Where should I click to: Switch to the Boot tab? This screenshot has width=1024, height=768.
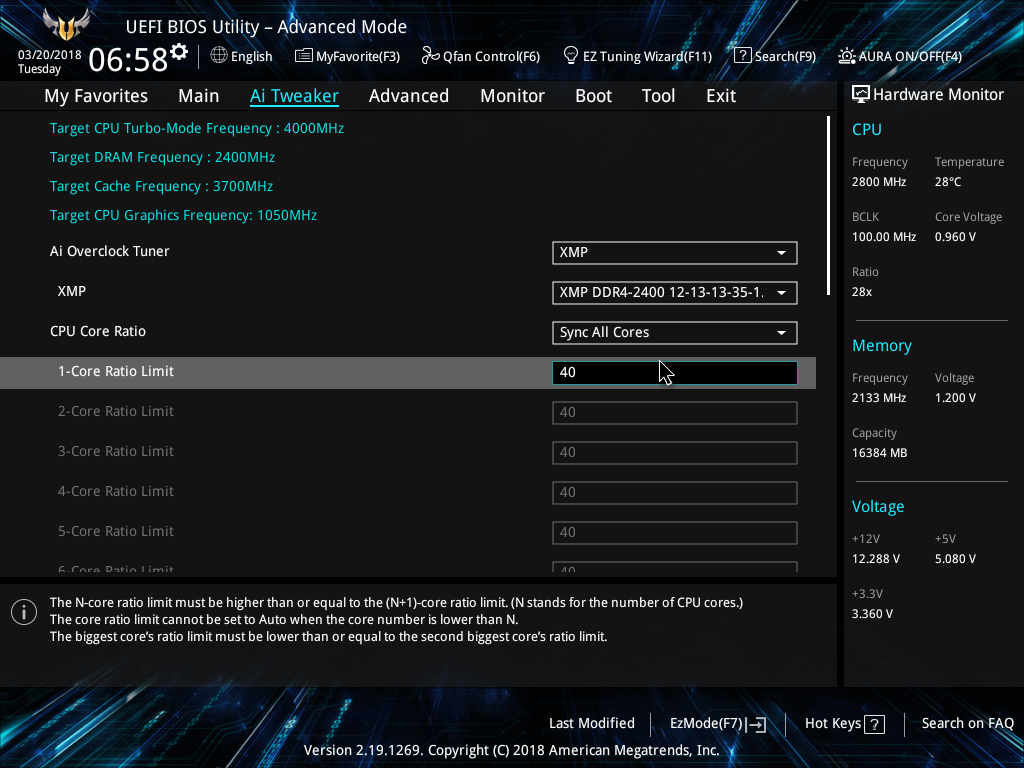[x=594, y=96]
